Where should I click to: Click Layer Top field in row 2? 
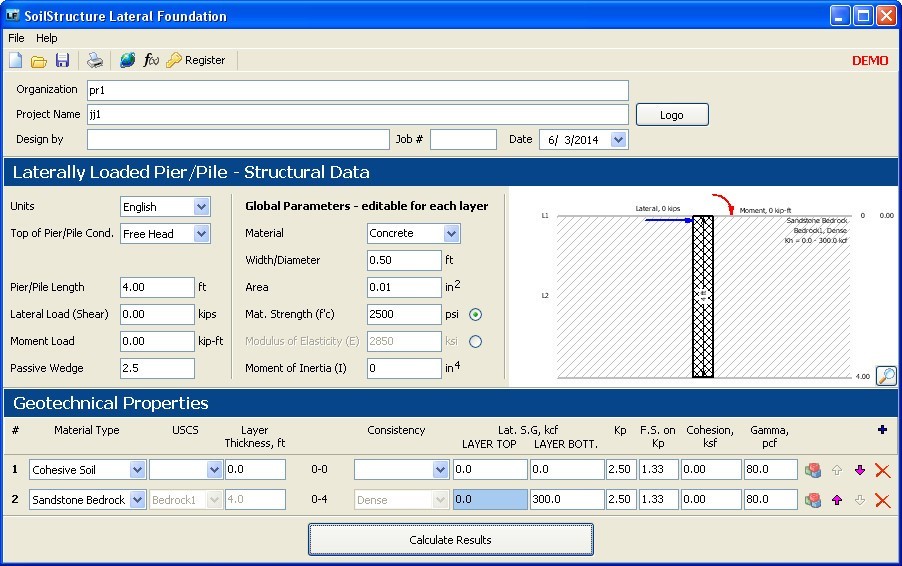(x=490, y=499)
